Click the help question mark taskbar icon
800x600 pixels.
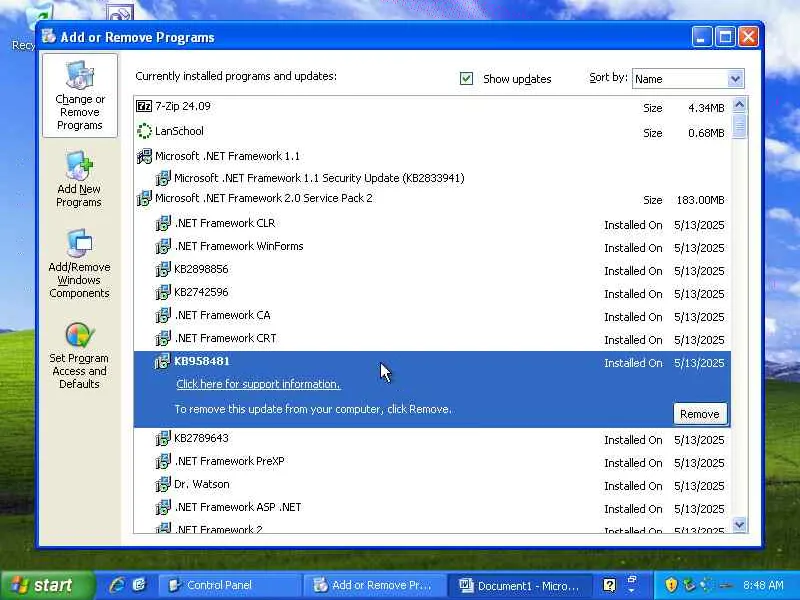click(x=609, y=585)
